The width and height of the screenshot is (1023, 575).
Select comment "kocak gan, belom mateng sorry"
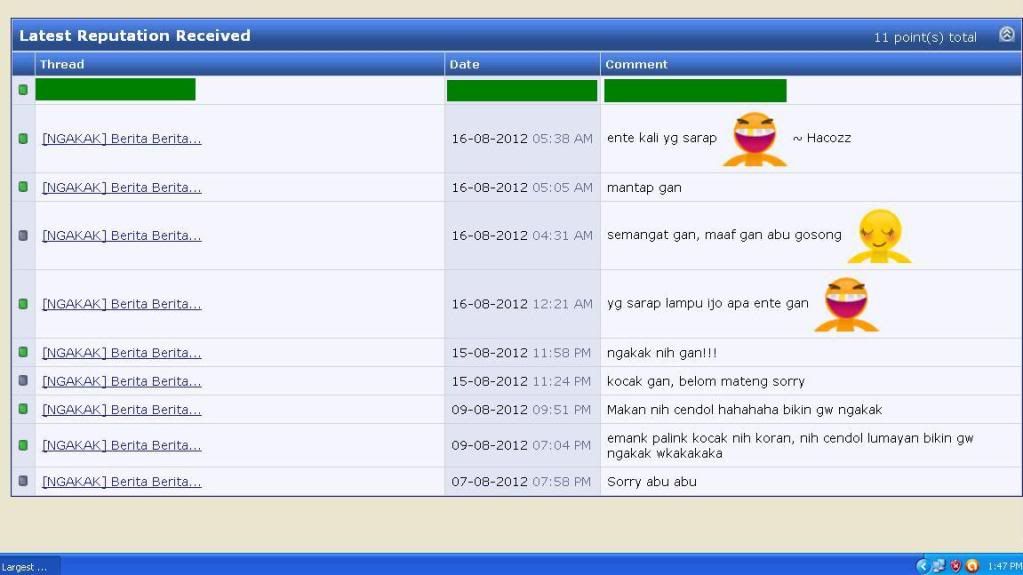[705, 381]
